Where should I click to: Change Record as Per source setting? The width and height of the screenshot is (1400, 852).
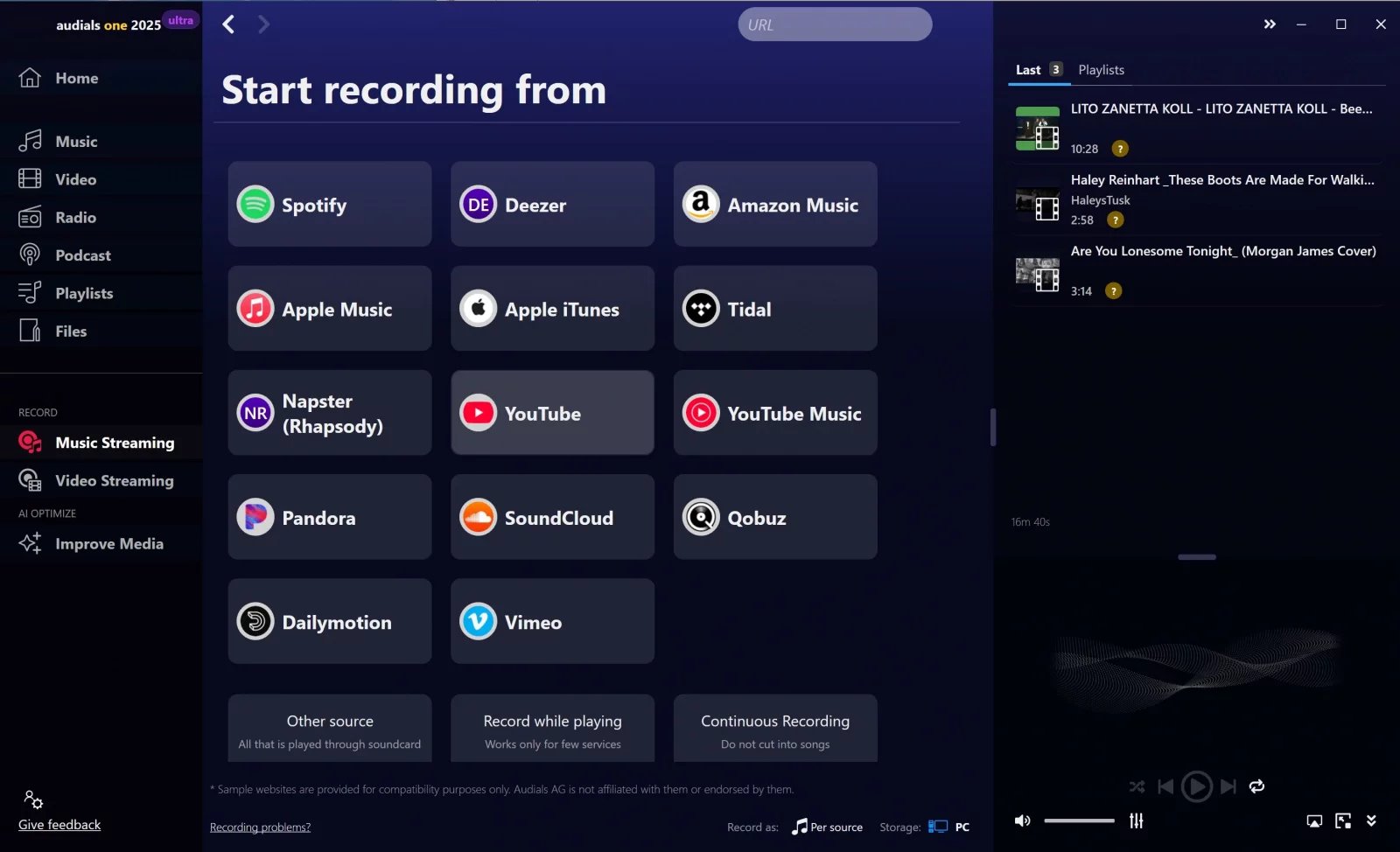coord(827,827)
